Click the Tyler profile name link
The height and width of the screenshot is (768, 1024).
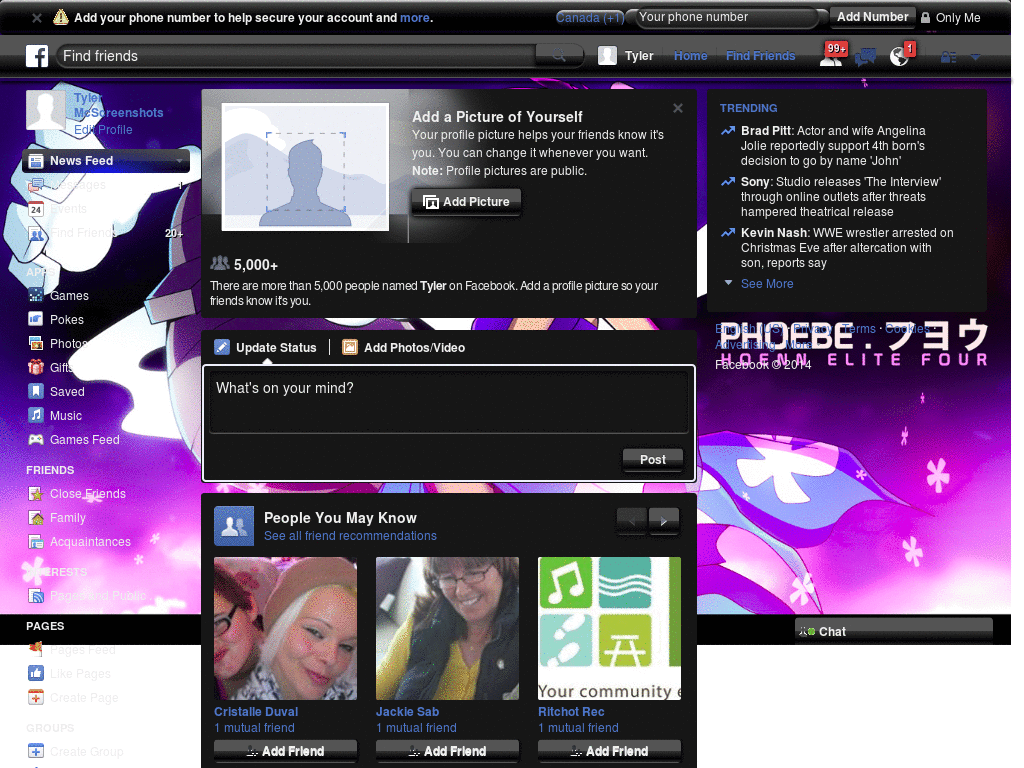click(x=639, y=56)
